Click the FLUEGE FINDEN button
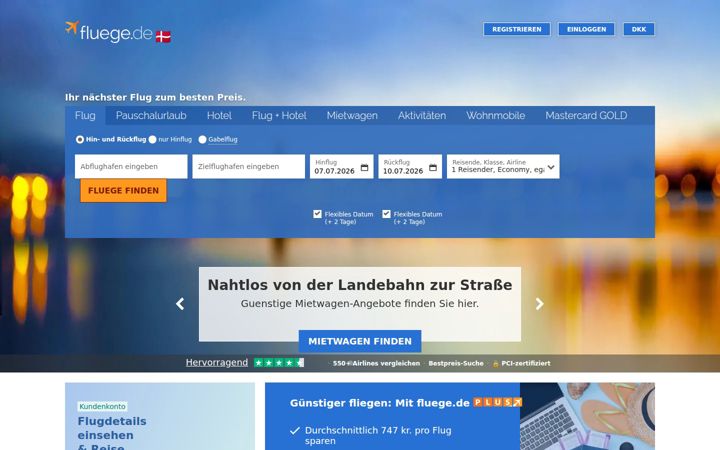 tap(124, 191)
